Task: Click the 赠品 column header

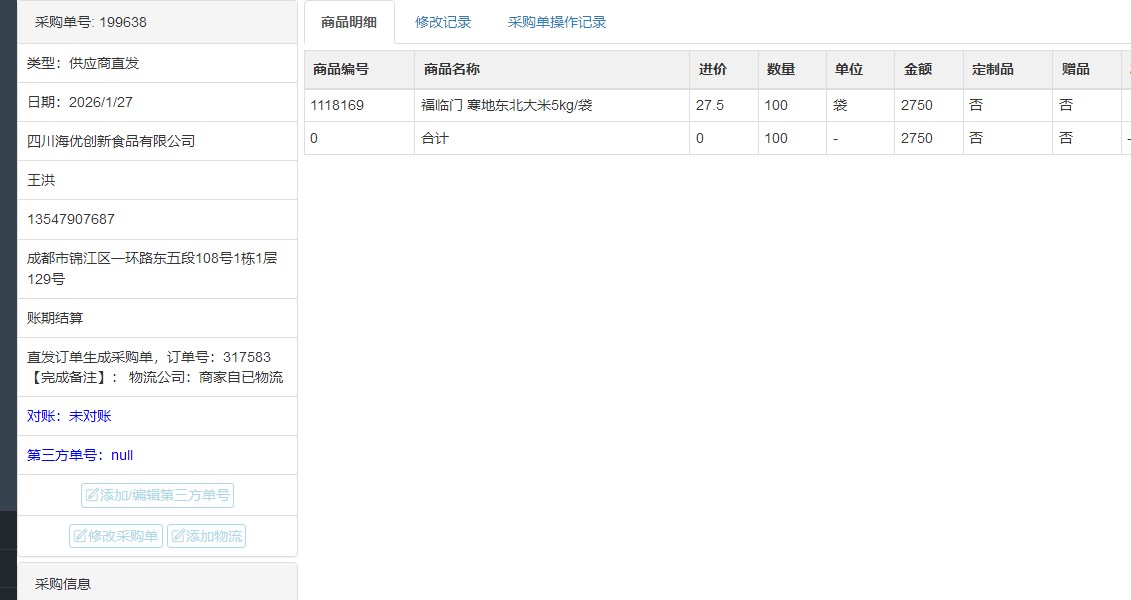Action: tap(1076, 70)
